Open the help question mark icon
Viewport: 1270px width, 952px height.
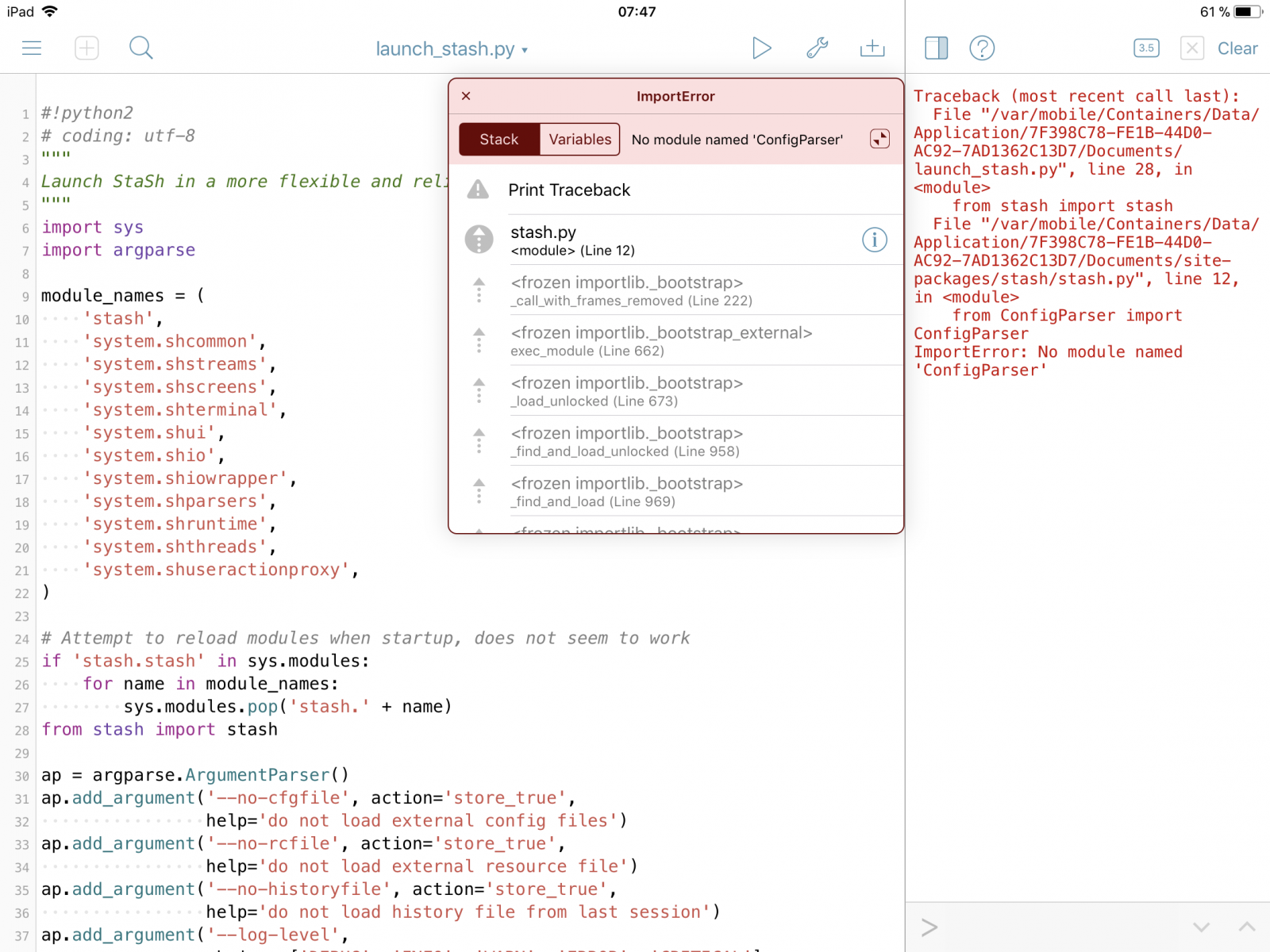[x=982, y=48]
